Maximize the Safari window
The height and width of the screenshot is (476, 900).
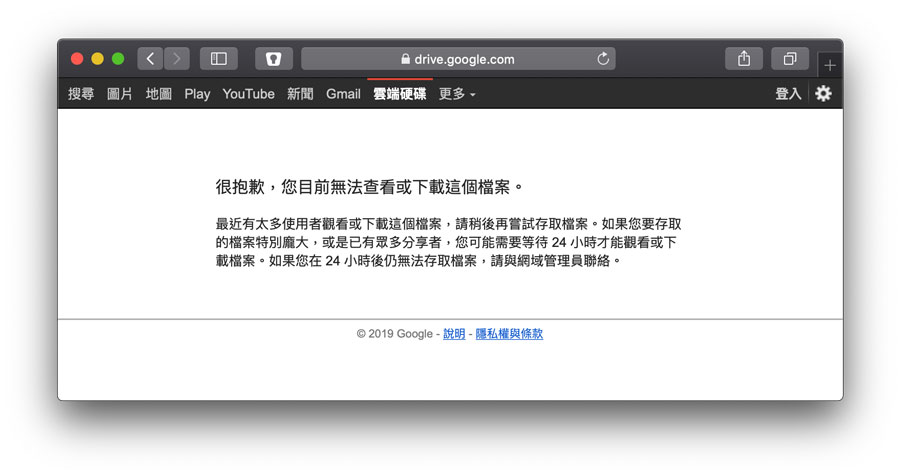coord(118,59)
